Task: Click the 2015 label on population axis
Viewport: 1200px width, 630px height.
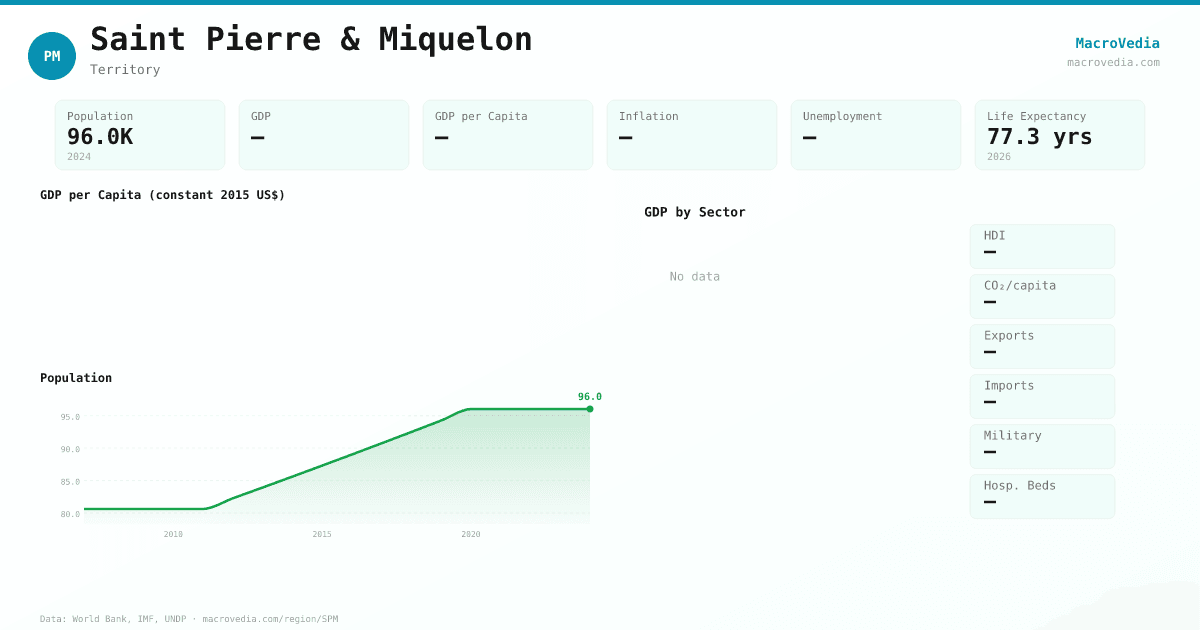Action: tap(322, 534)
